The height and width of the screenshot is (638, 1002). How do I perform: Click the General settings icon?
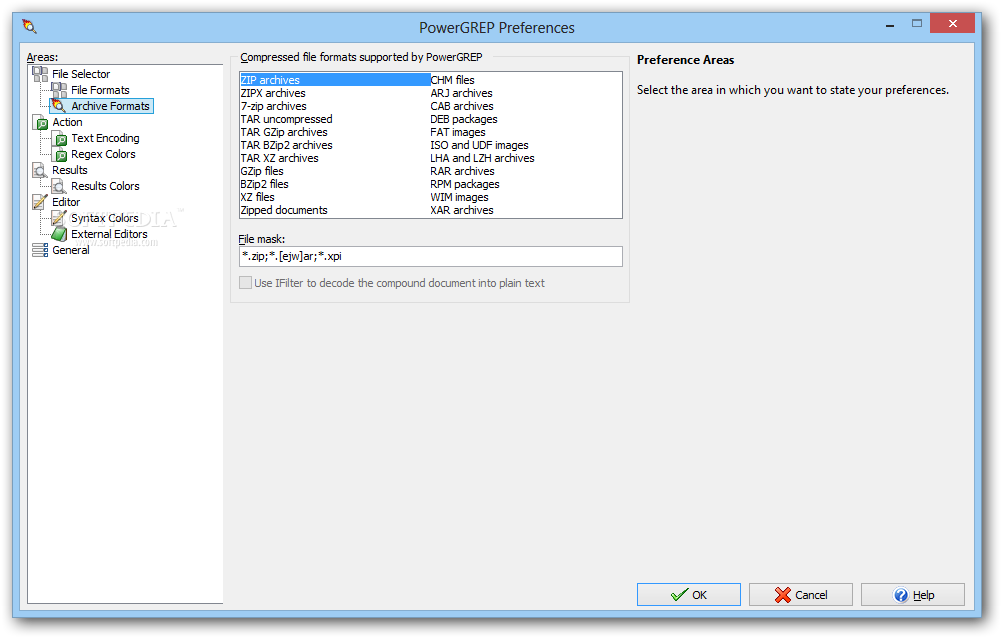pyautogui.click(x=40, y=250)
